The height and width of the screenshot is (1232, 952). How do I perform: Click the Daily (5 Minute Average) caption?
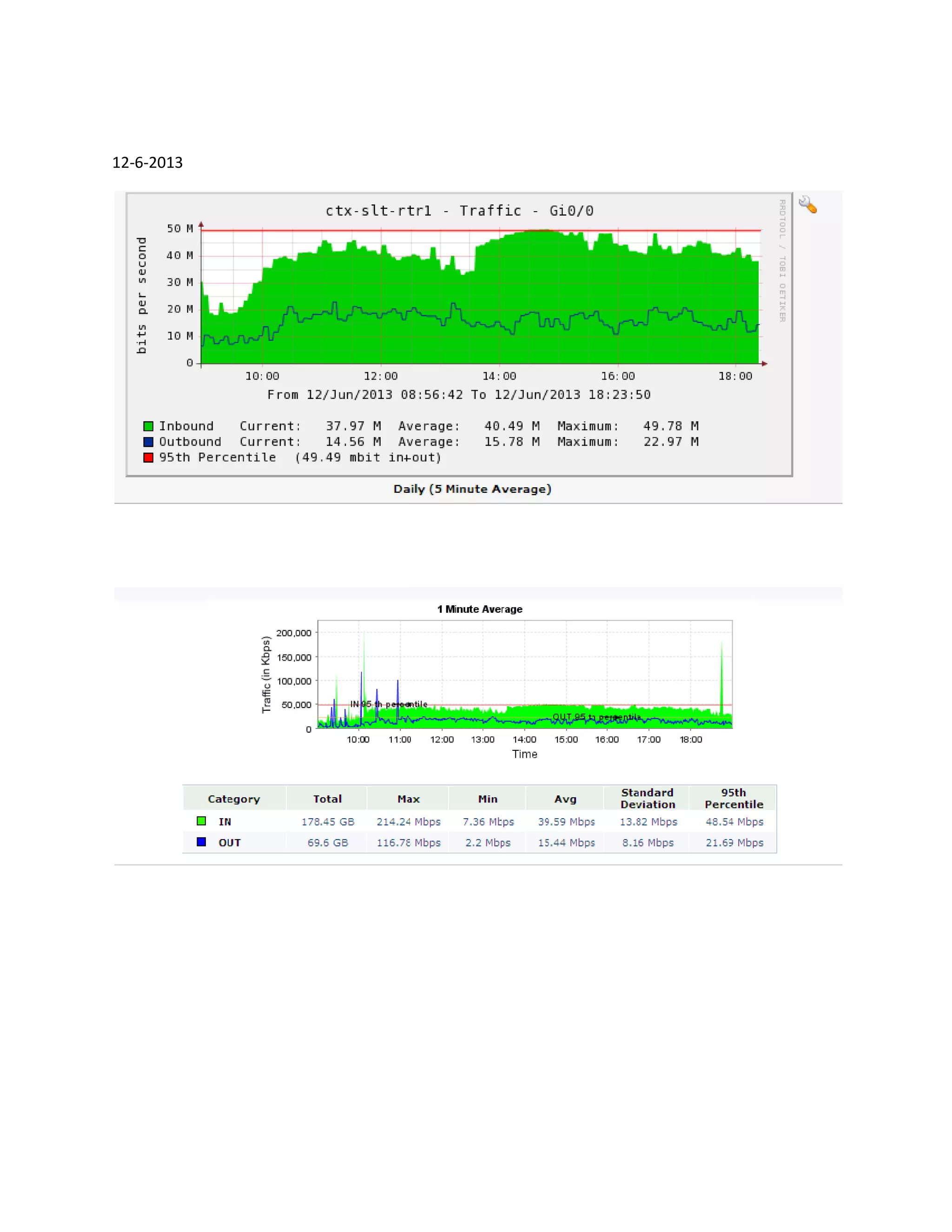coord(472,489)
